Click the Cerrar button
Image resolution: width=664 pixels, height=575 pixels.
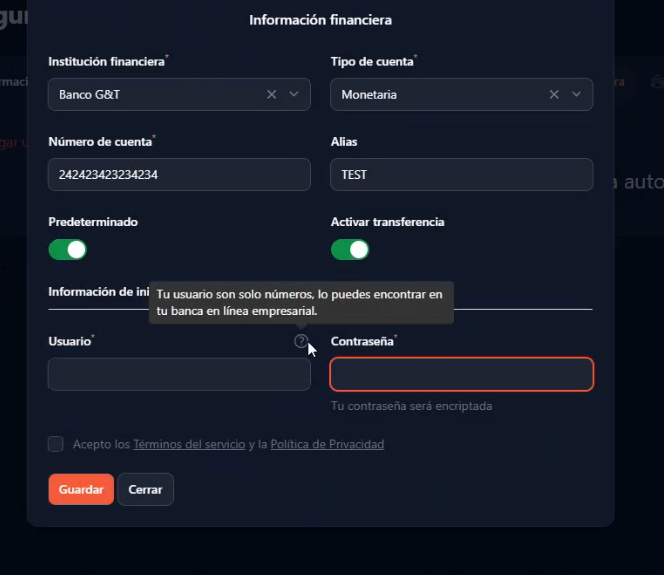(x=145, y=489)
